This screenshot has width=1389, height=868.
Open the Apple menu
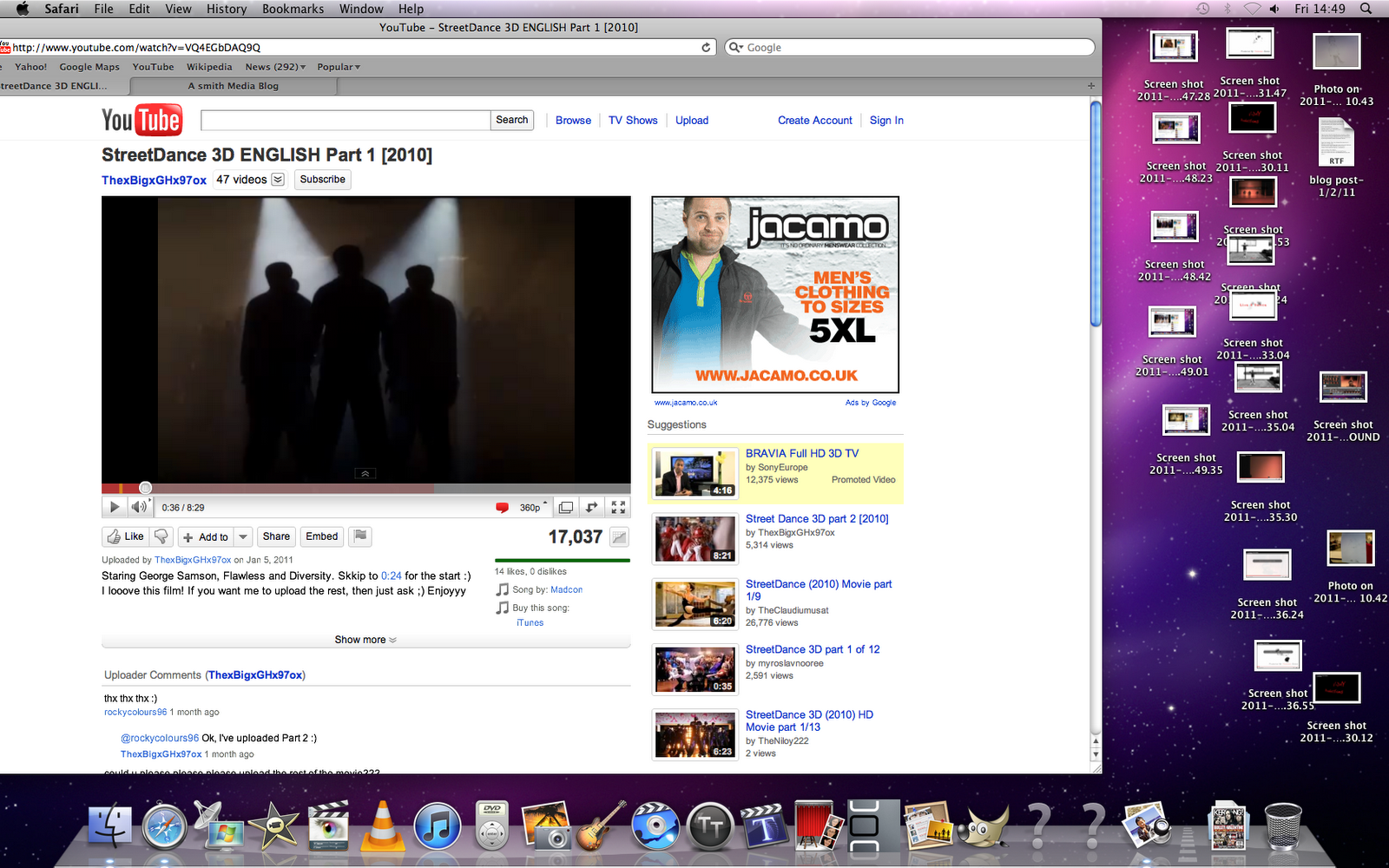coord(23,9)
